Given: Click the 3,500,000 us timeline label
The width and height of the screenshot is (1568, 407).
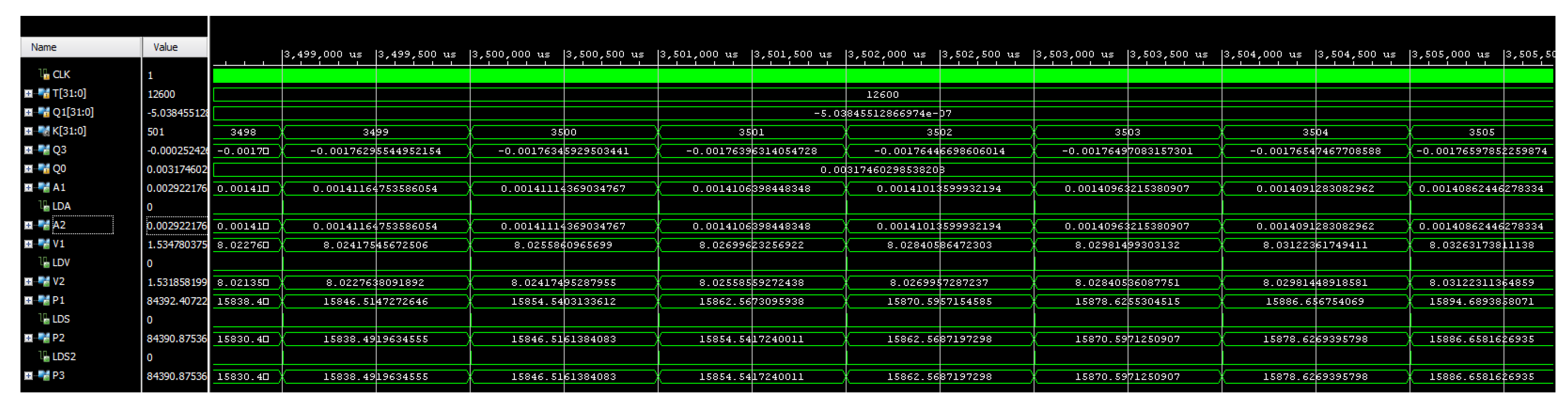Looking at the screenshot, I should pyautogui.click(x=511, y=54).
